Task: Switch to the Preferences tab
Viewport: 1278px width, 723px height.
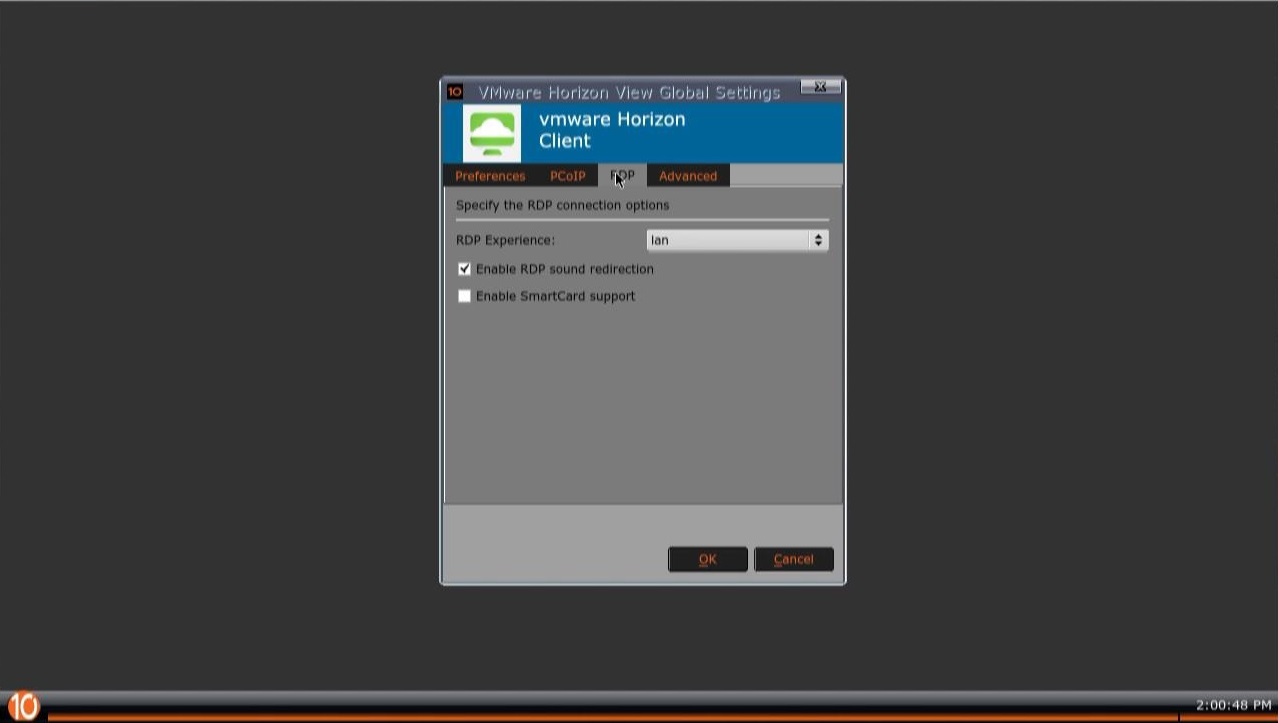Action: (490, 176)
